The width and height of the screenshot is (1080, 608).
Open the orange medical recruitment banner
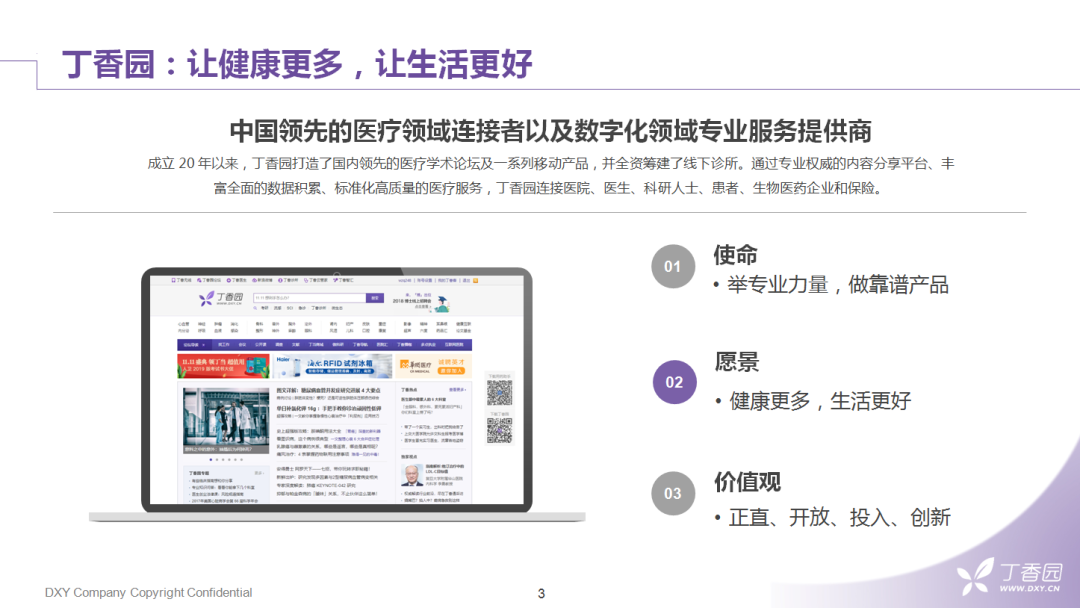coord(434,366)
